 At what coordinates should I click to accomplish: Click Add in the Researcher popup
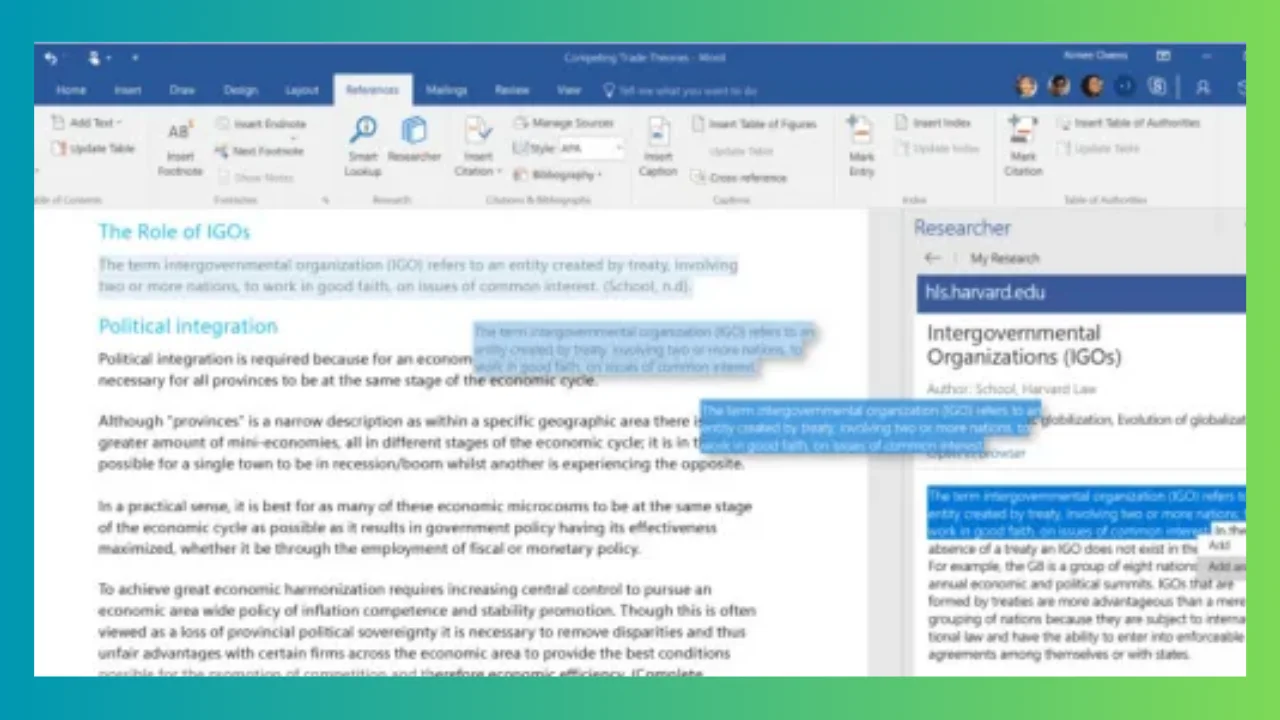click(x=1219, y=546)
